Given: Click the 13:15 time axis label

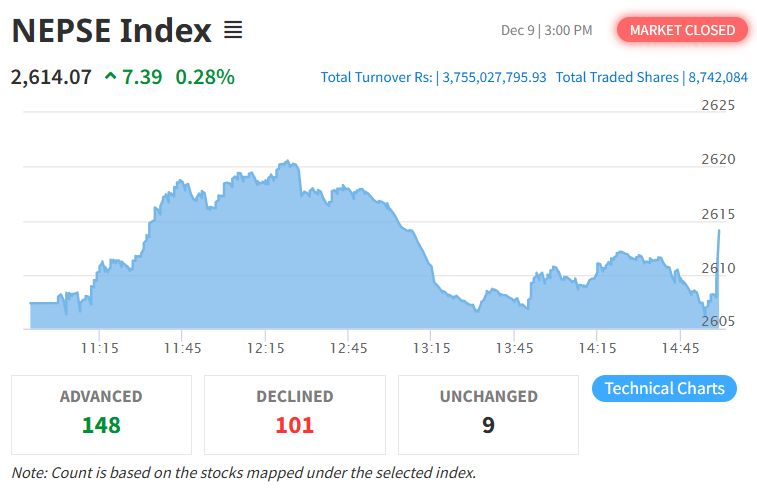Looking at the screenshot, I should [431, 348].
